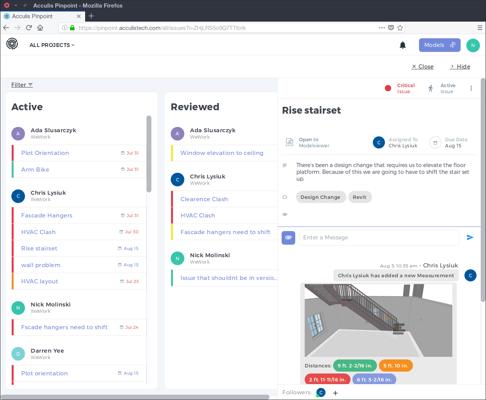
Task: Open the issue's three-dot options menu
Action: pyautogui.click(x=471, y=88)
